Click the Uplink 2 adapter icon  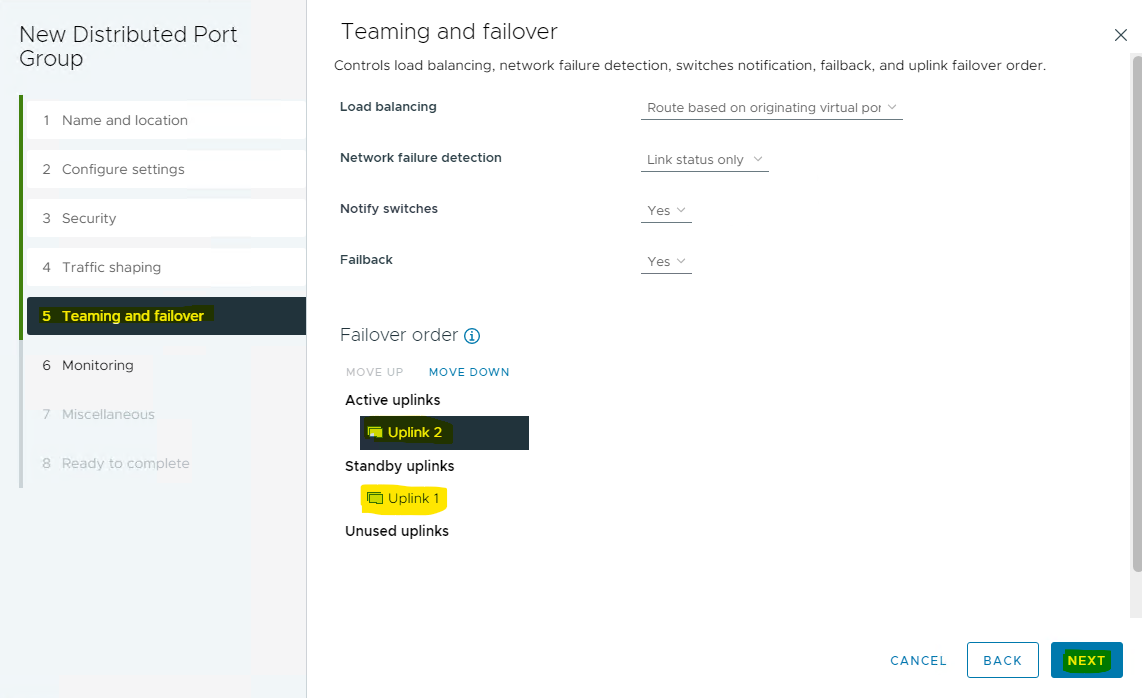click(375, 433)
